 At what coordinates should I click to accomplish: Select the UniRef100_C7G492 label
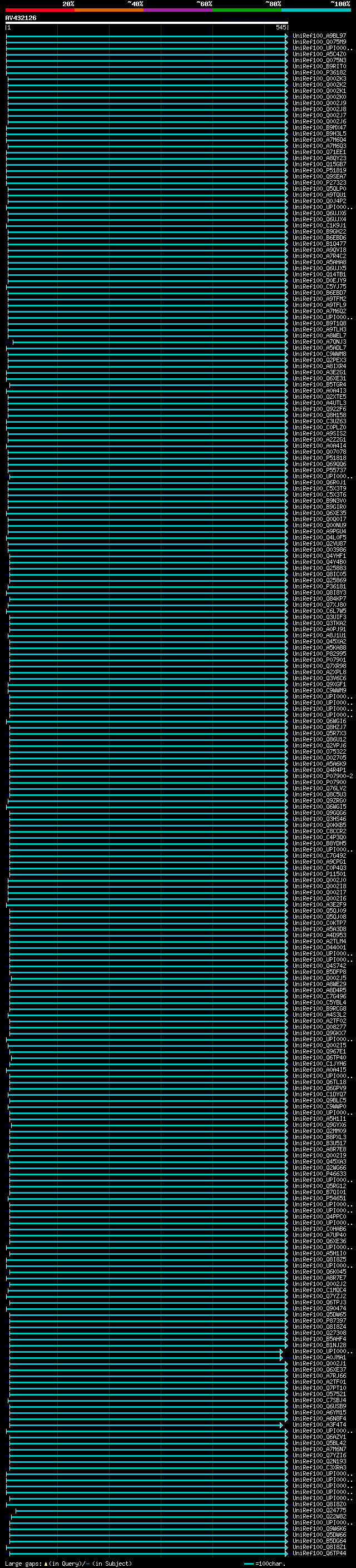click(319, 856)
